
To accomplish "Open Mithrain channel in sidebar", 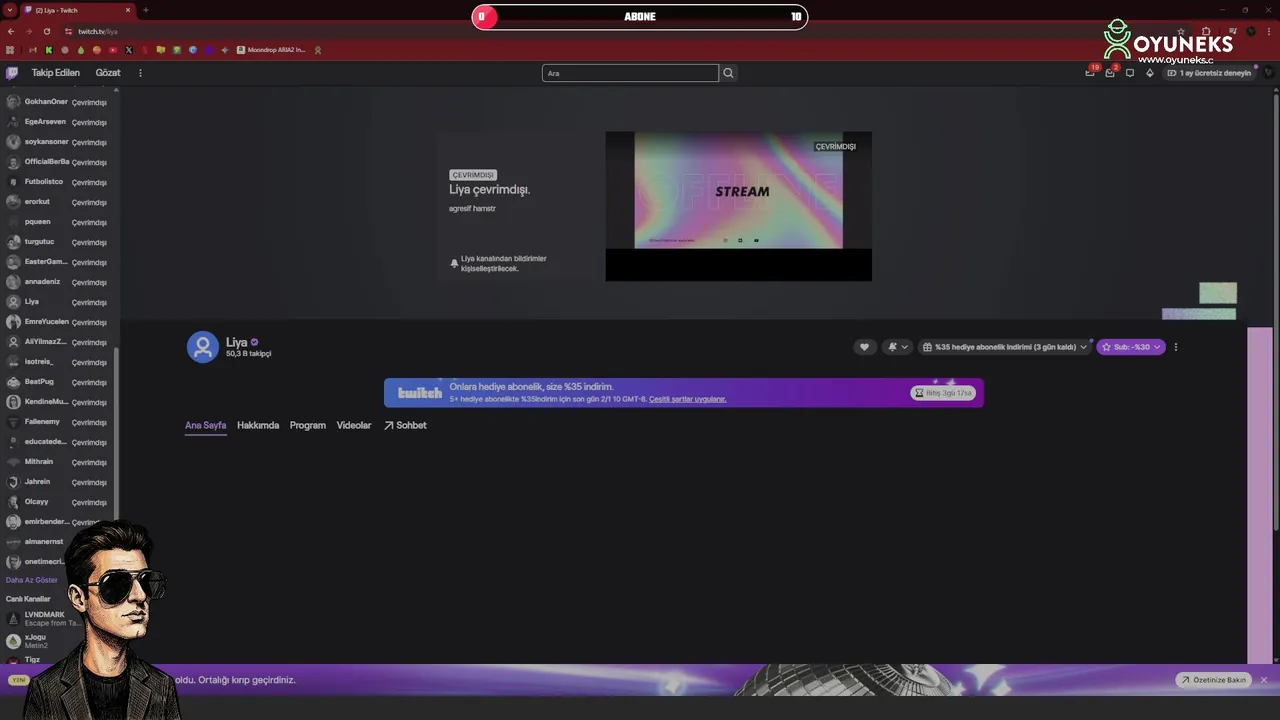I will click(60, 462).
